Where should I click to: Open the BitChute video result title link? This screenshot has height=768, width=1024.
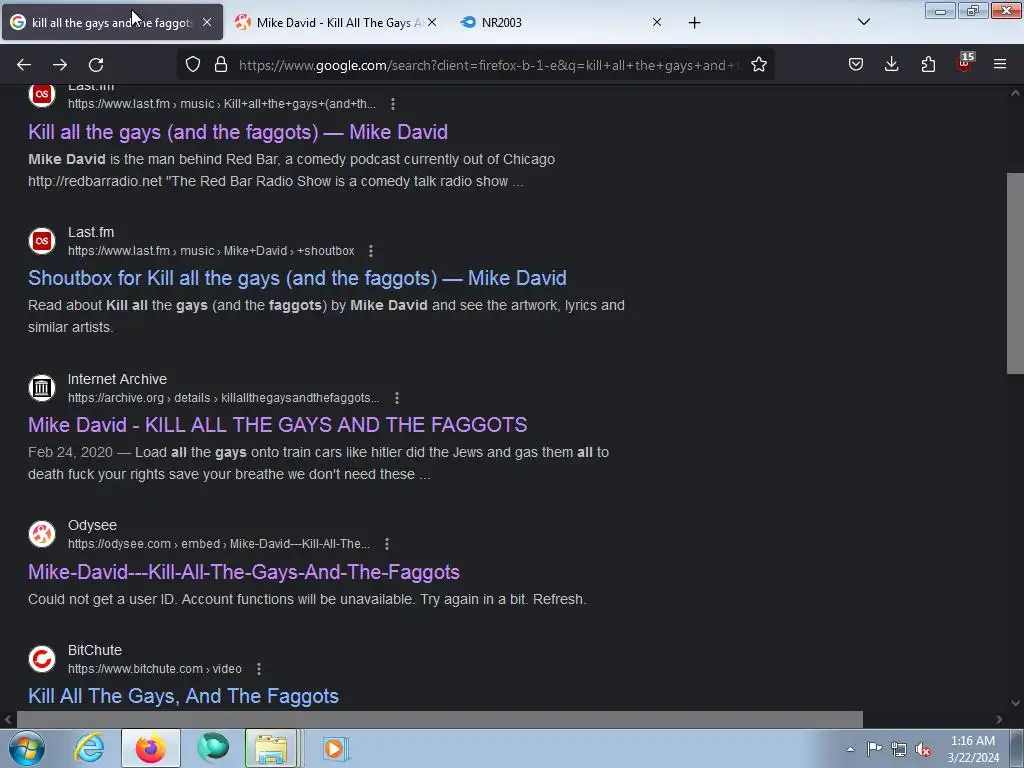click(x=184, y=696)
